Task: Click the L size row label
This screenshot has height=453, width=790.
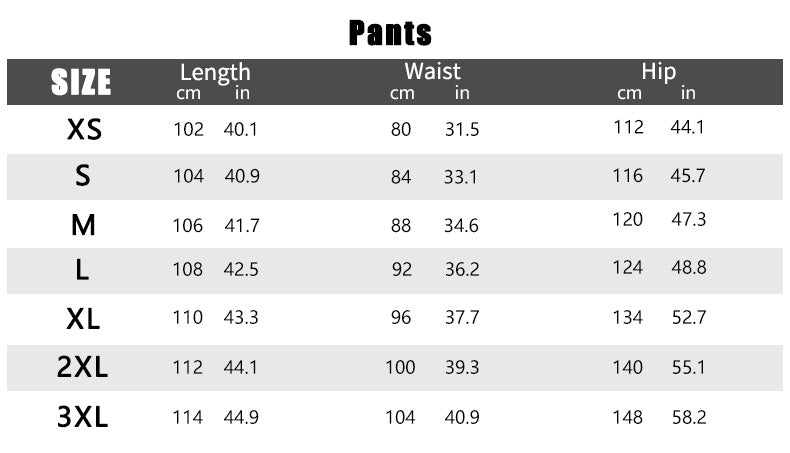Action: (x=82, y=270)
